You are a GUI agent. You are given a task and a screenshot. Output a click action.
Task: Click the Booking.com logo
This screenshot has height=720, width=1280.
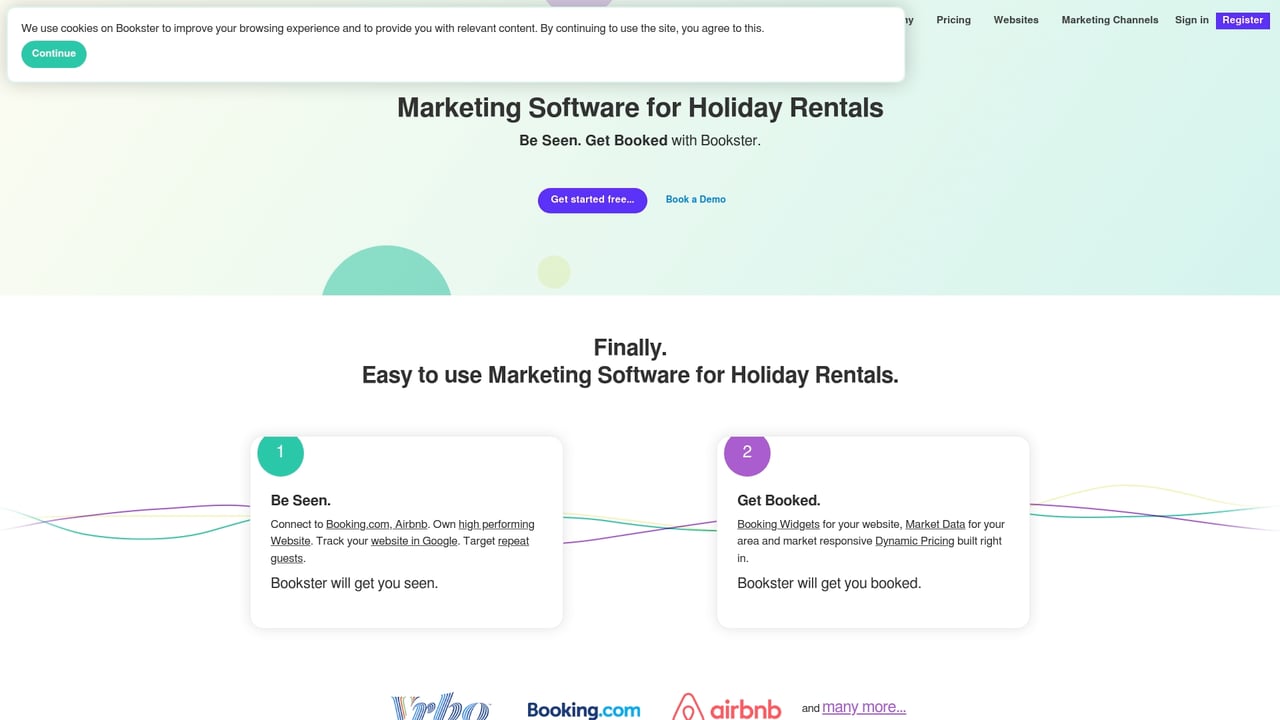583,710
